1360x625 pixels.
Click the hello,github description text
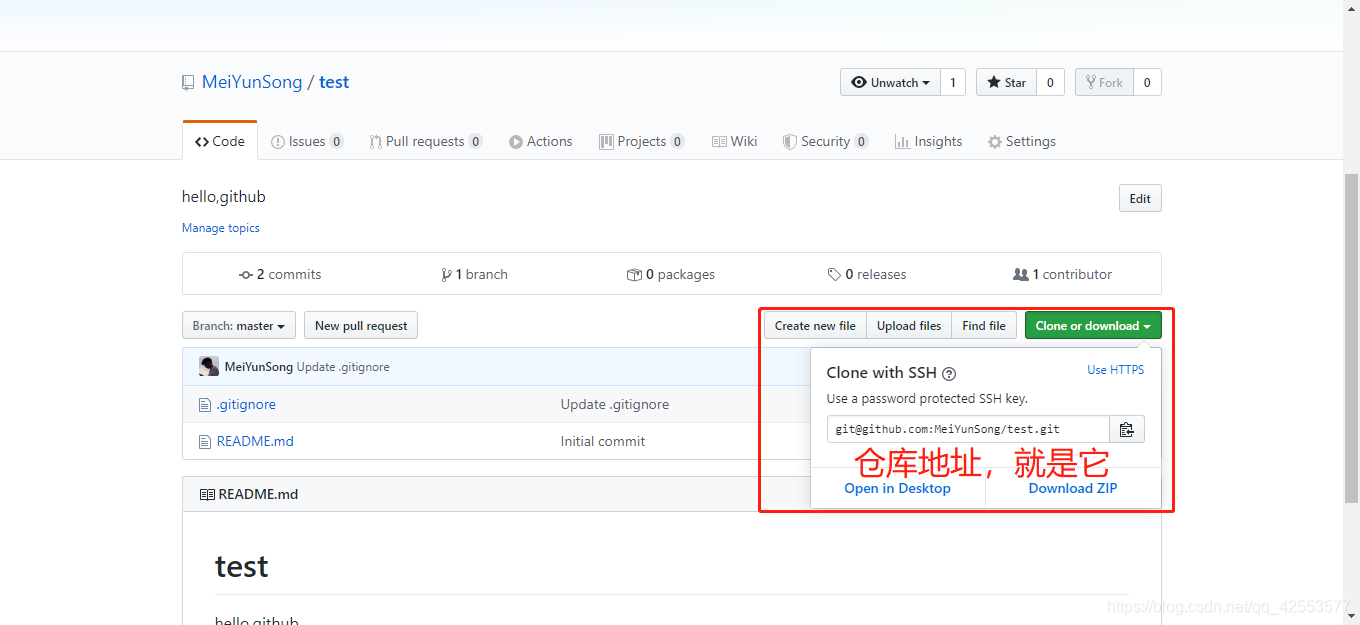[224, 197]
